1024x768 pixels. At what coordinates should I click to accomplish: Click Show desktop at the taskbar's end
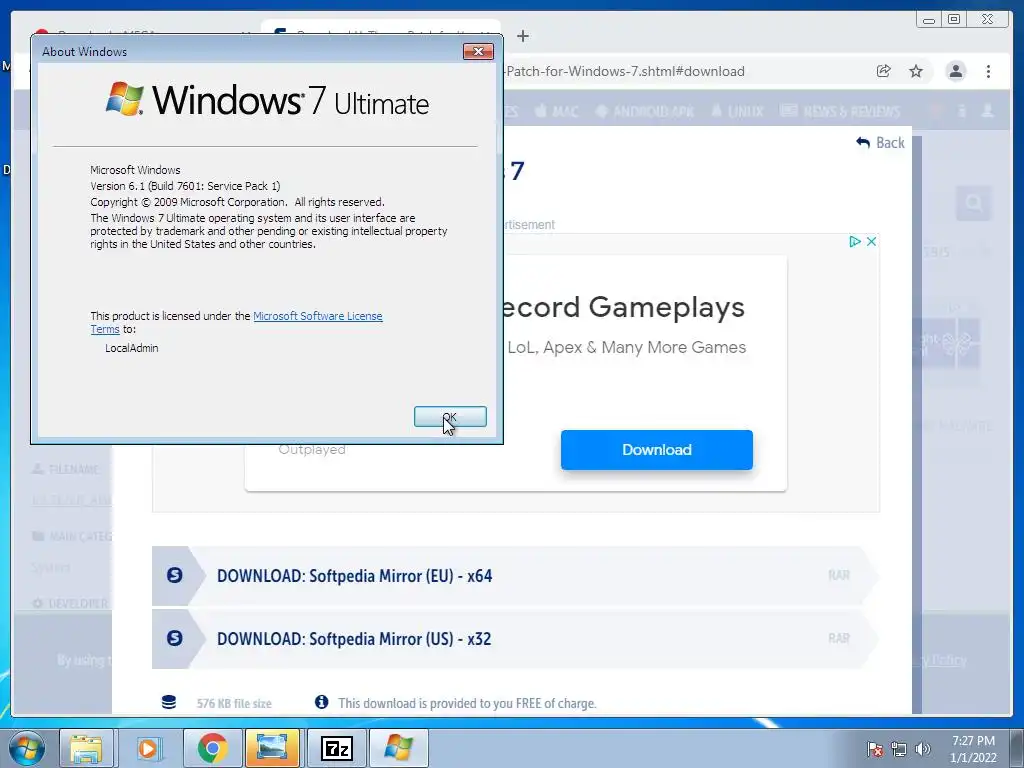coord(1018,748)
